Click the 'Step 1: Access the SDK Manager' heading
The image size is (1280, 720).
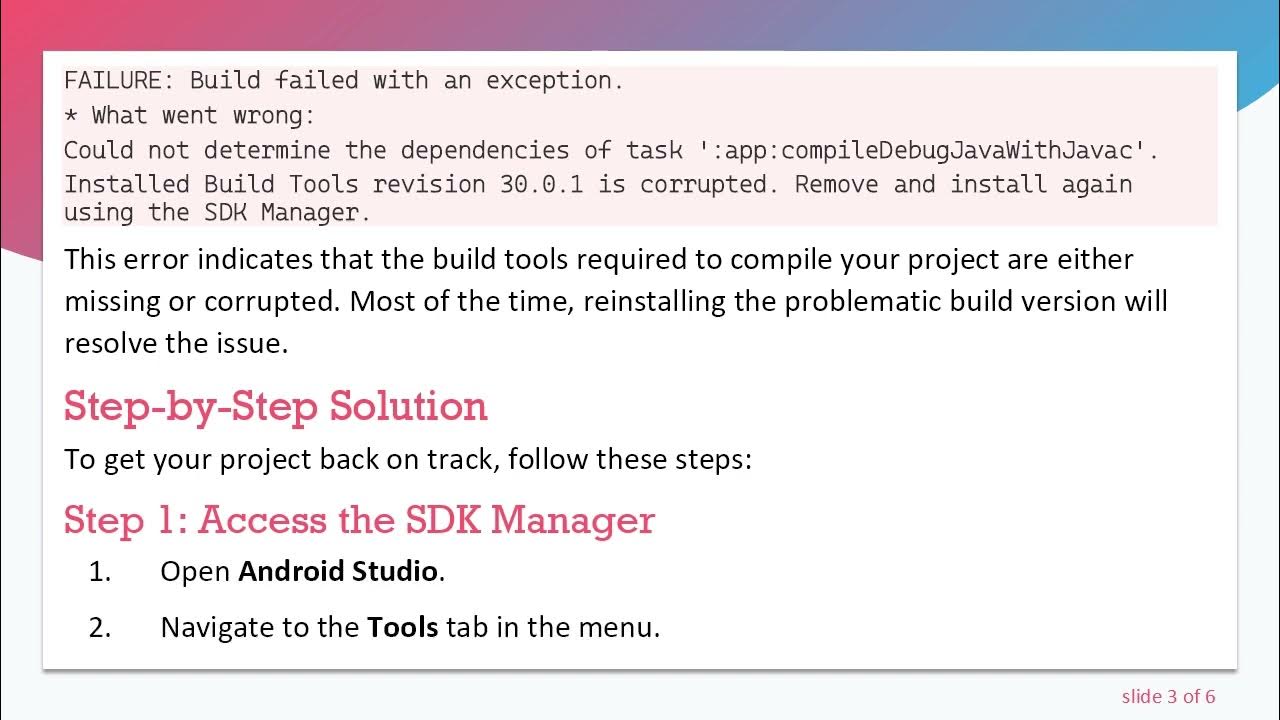(359, 520)
